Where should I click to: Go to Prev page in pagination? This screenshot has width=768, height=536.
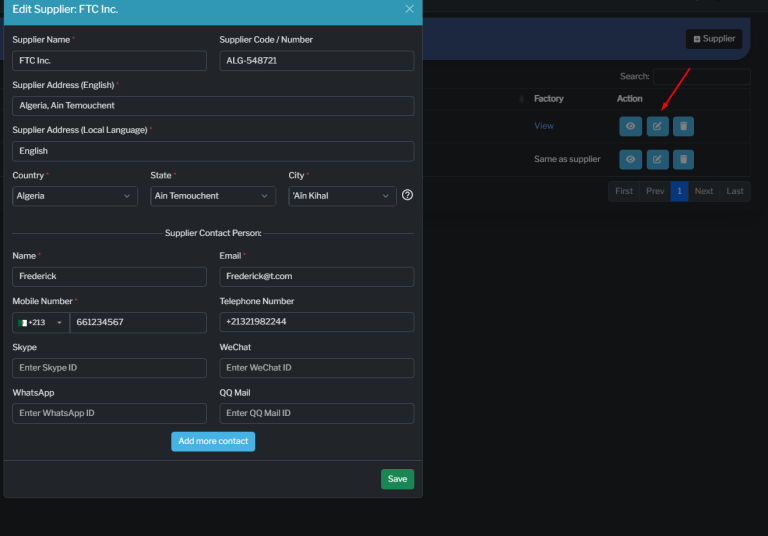point(655,191)
